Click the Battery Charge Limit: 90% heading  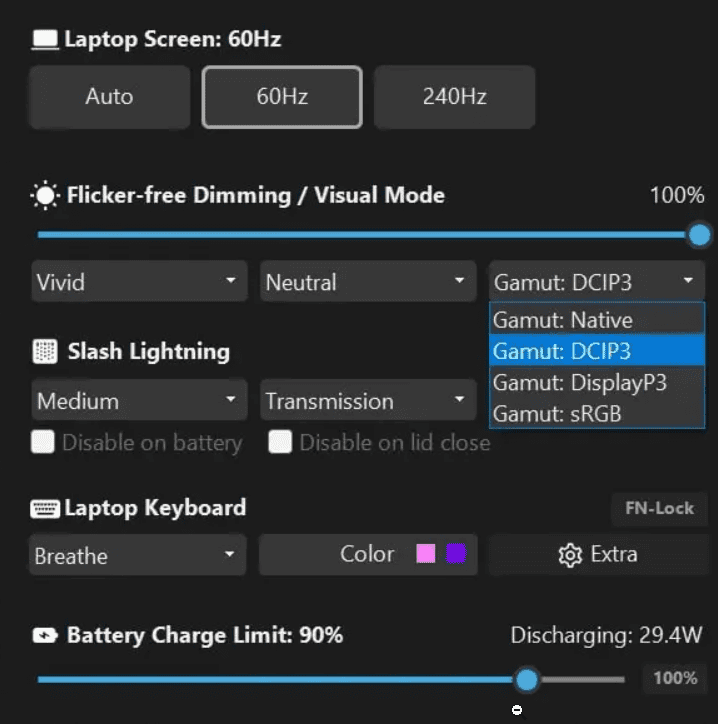click(205, 635)
